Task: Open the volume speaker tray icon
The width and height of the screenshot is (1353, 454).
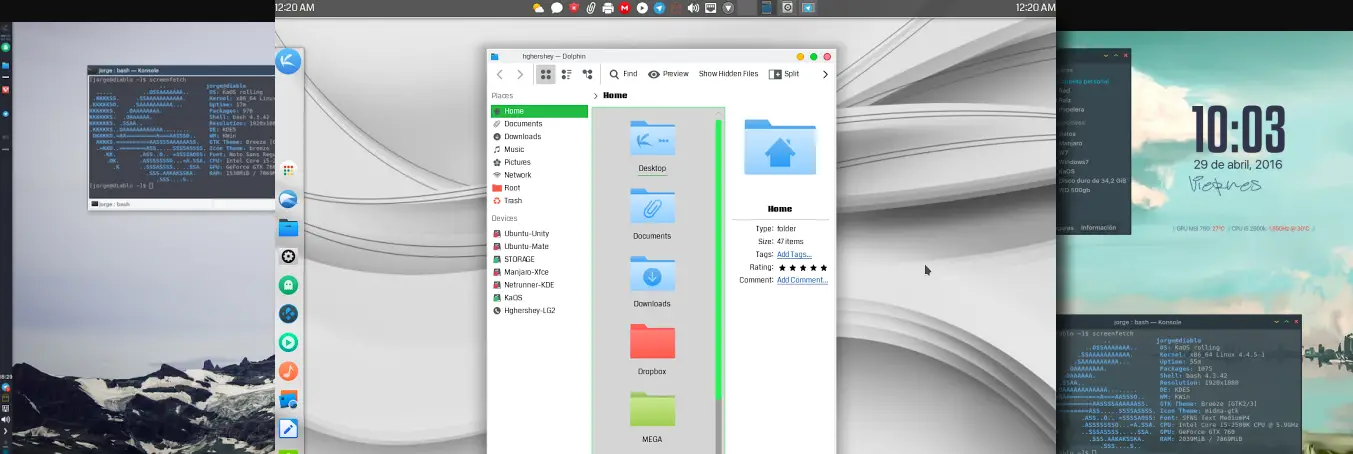Action: [693, 7]
